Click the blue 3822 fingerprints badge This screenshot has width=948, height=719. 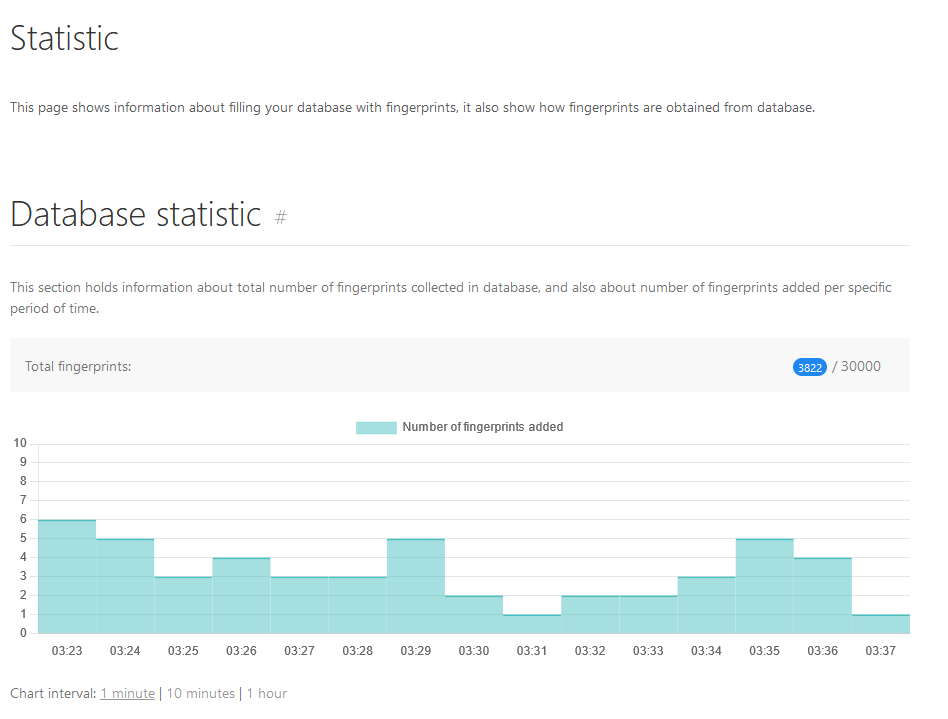(809, 367)
